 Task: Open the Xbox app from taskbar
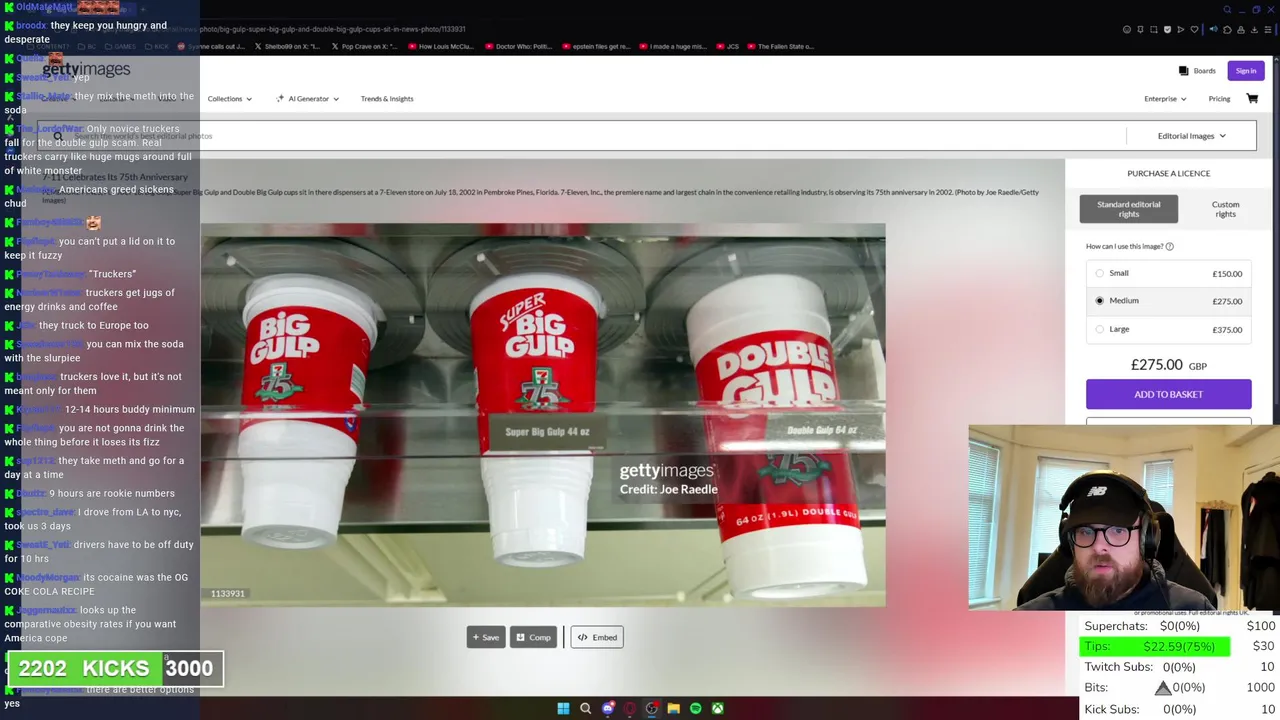(718, 708)
